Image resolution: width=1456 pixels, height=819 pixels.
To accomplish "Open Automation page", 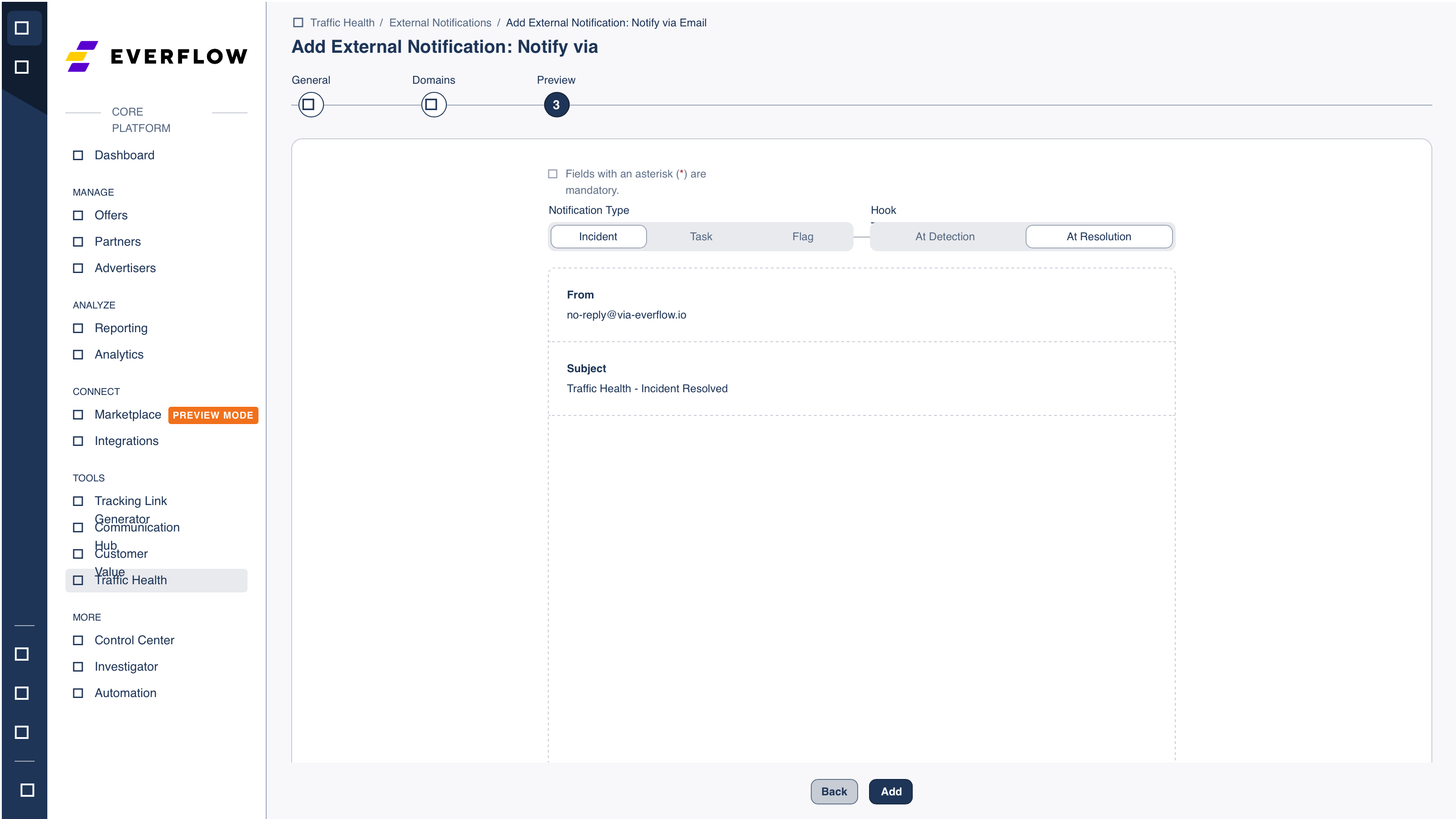I will coord(156,693).
